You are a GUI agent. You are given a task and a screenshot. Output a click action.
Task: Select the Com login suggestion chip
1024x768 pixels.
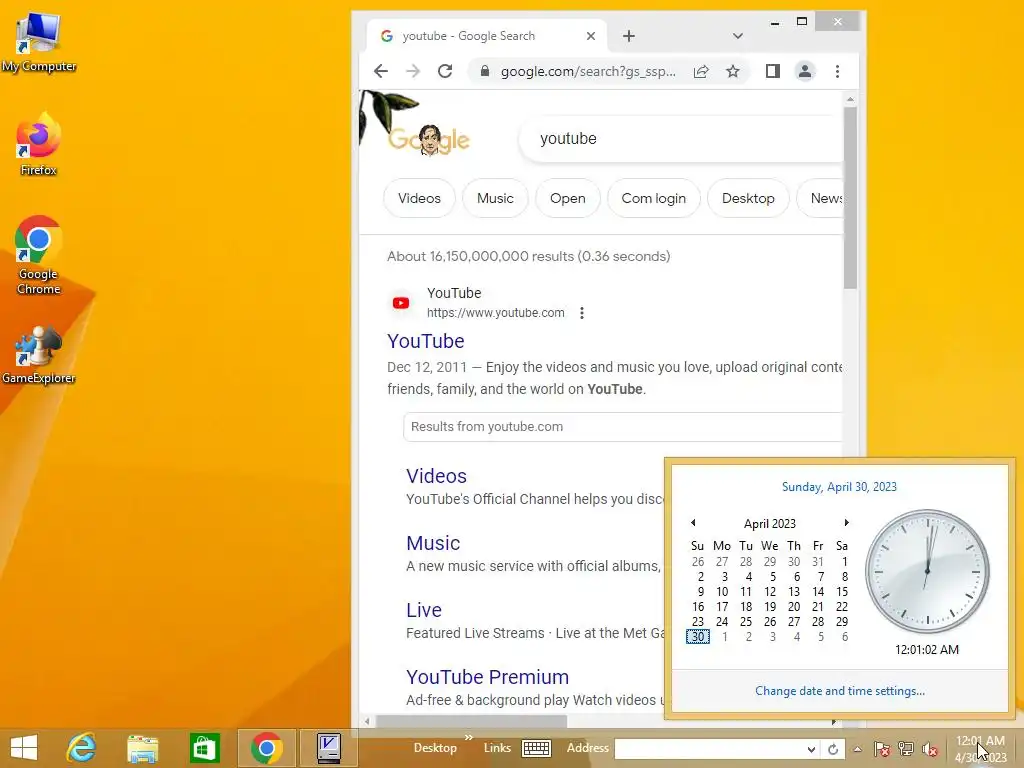654,198
